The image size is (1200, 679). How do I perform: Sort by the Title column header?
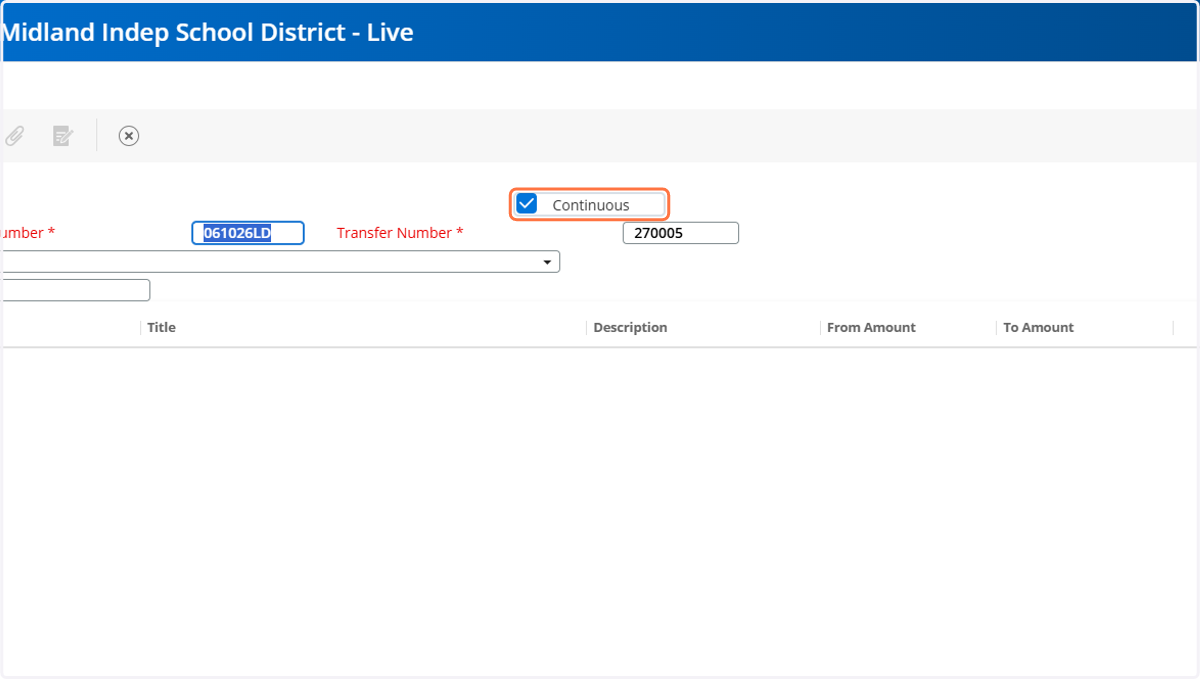[161, 327]
